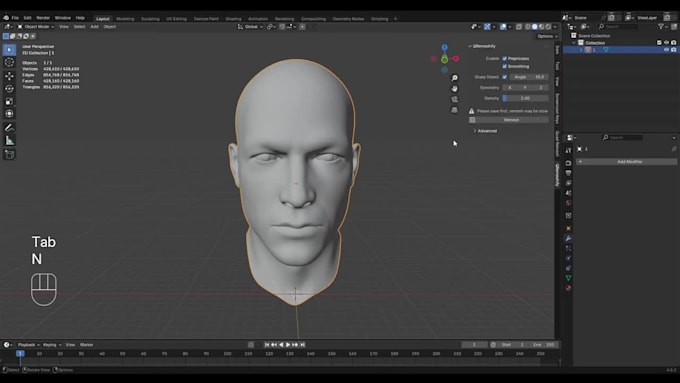Jump to the first frame in timeline
Image resolution: width=680 pixels, height=383 pixels.
tap(267, 344)
